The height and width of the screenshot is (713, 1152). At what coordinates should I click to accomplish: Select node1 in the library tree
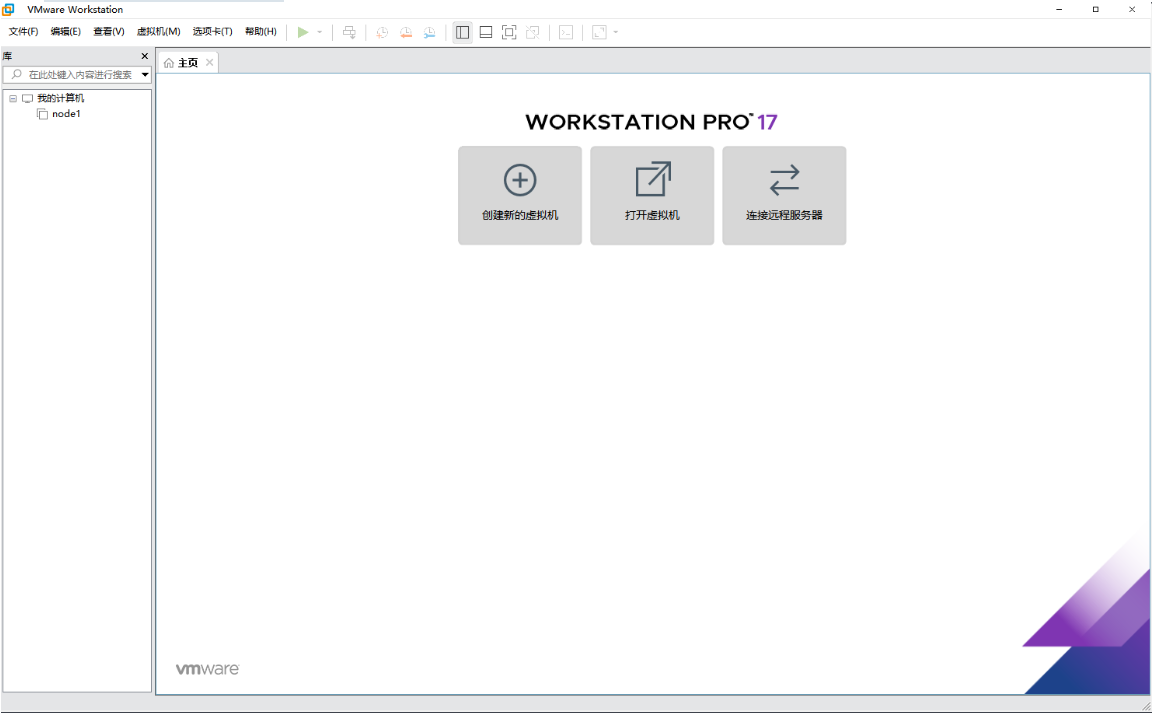[x=66, y=114]
